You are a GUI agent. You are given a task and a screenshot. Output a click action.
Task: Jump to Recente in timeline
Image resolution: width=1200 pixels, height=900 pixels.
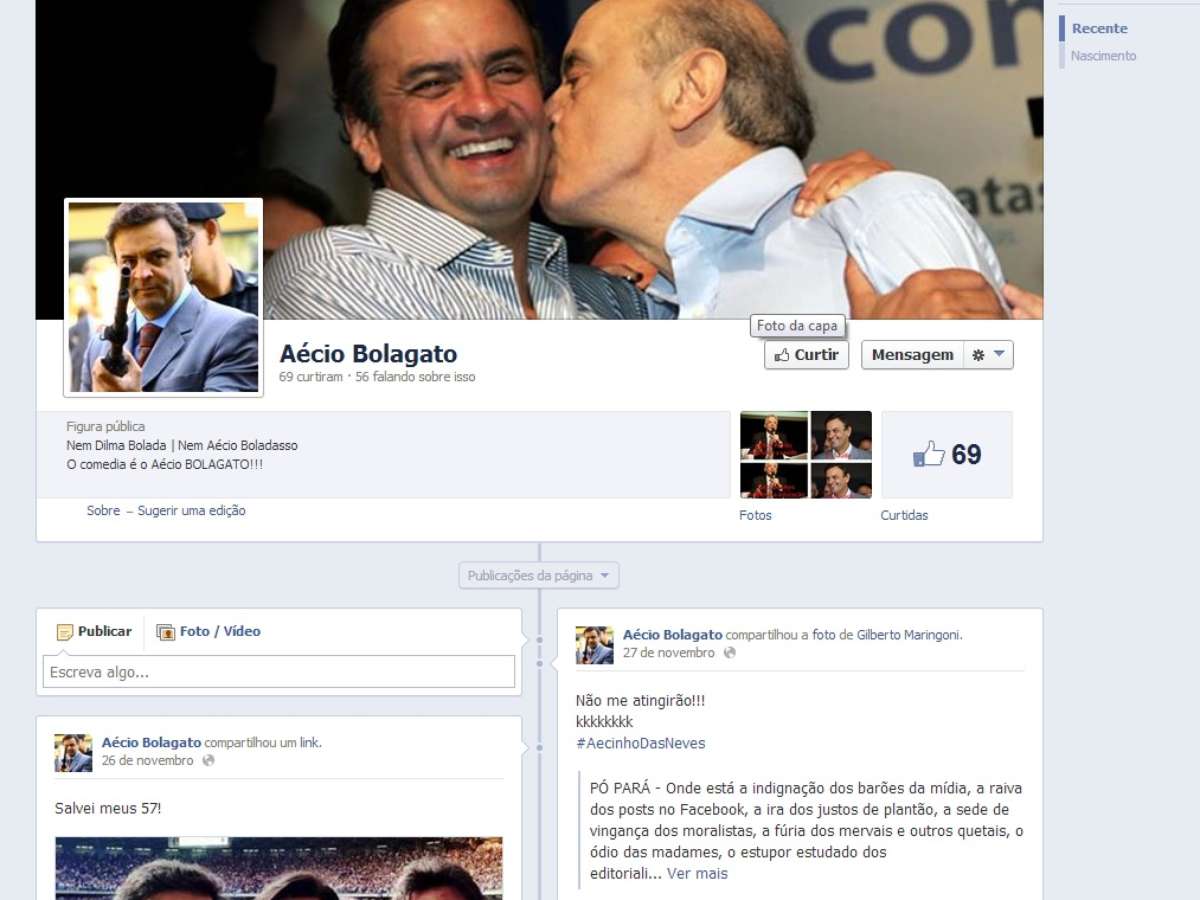[x=1099, y=29]
